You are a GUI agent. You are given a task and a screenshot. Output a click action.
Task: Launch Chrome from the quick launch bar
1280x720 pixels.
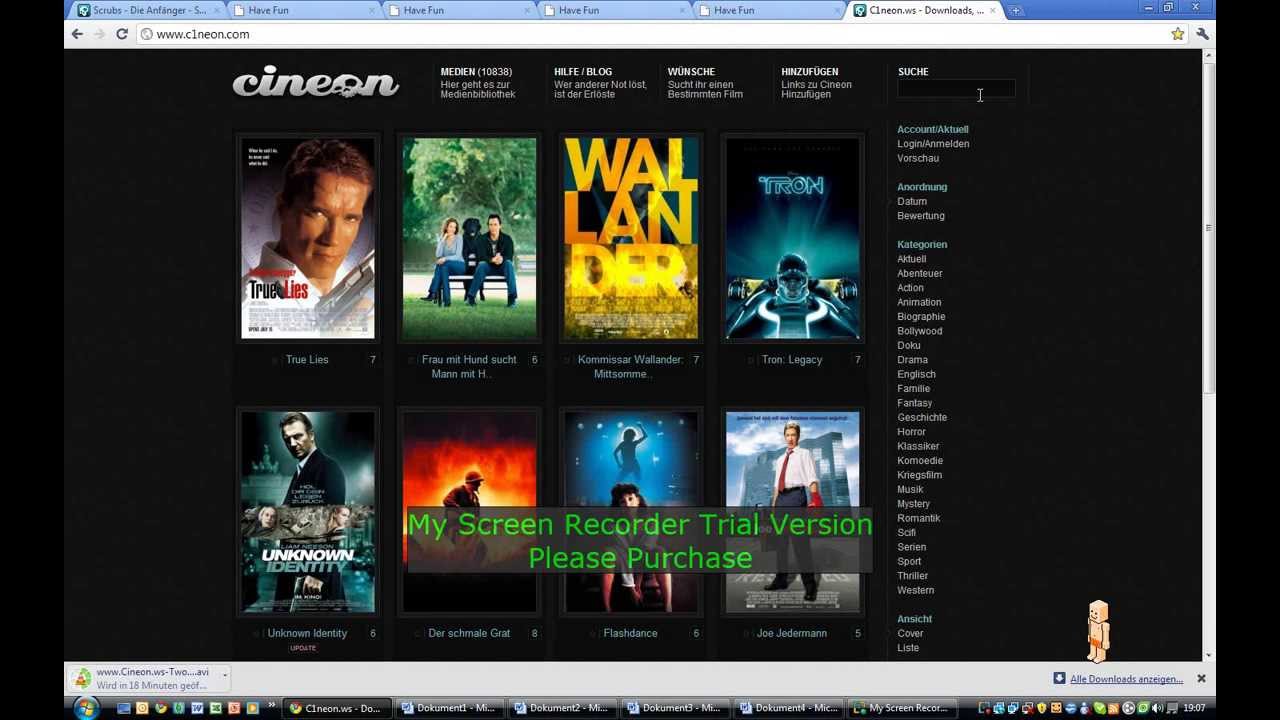coord(160,708)
